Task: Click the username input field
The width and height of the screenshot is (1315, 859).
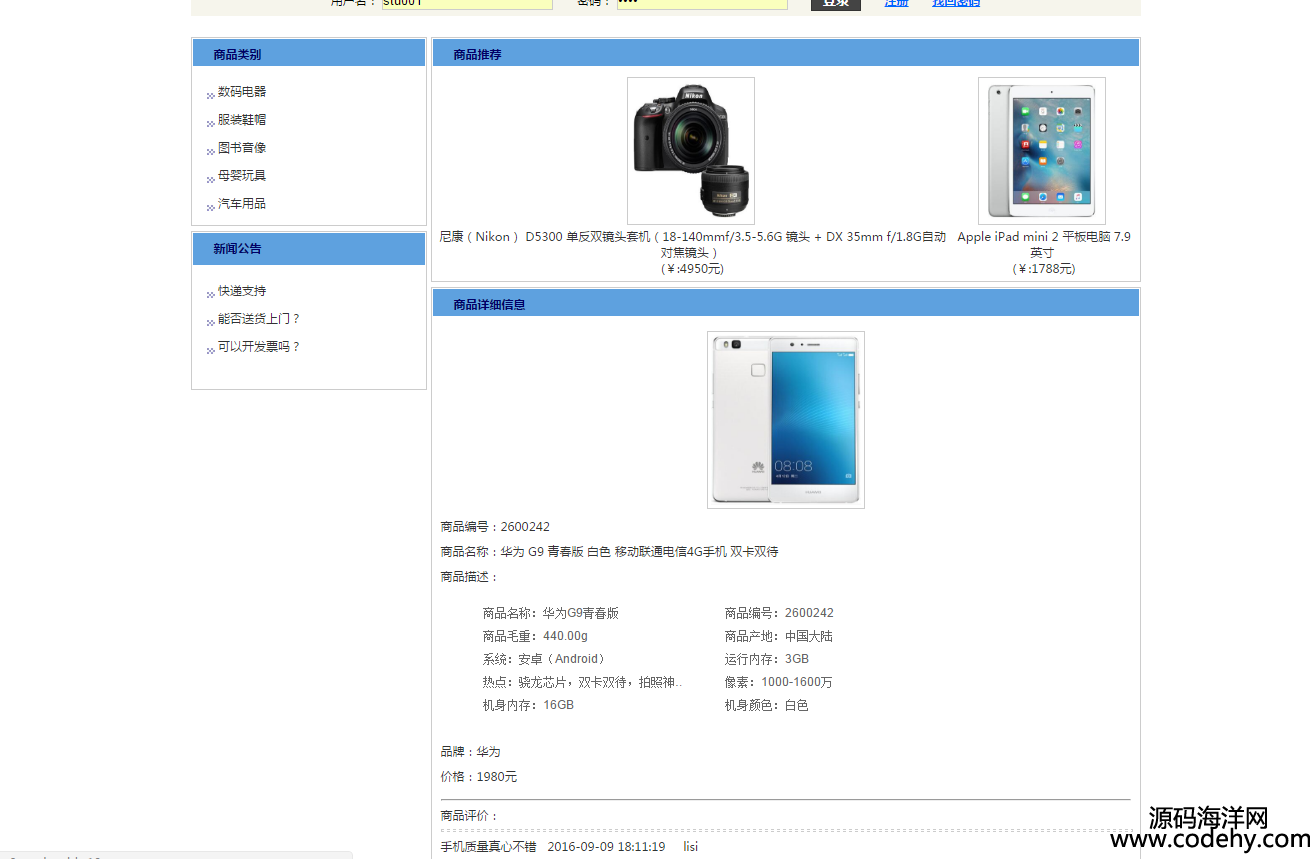Action: point(467,4)
